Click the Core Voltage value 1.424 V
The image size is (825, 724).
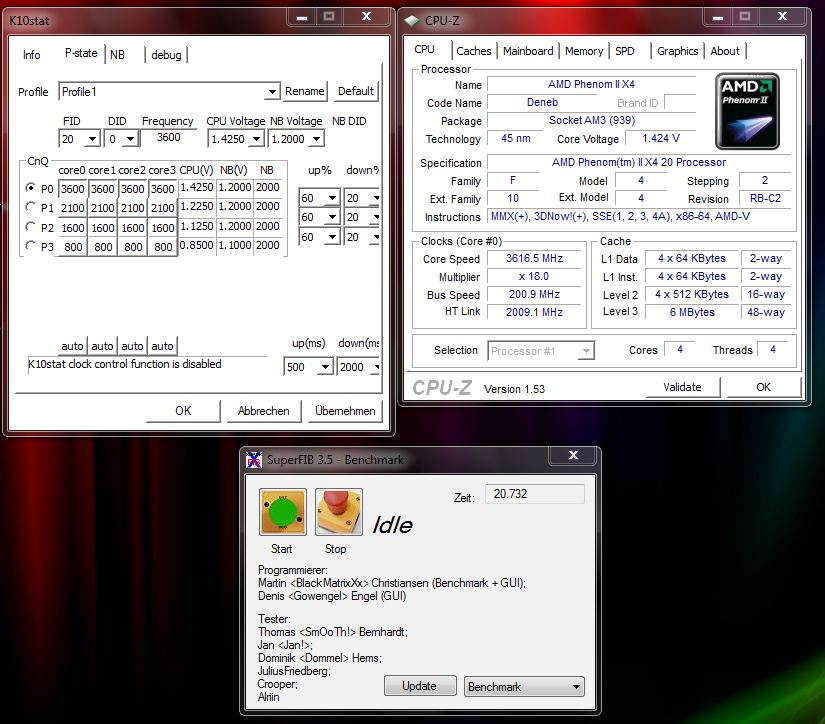coord(661,138)
